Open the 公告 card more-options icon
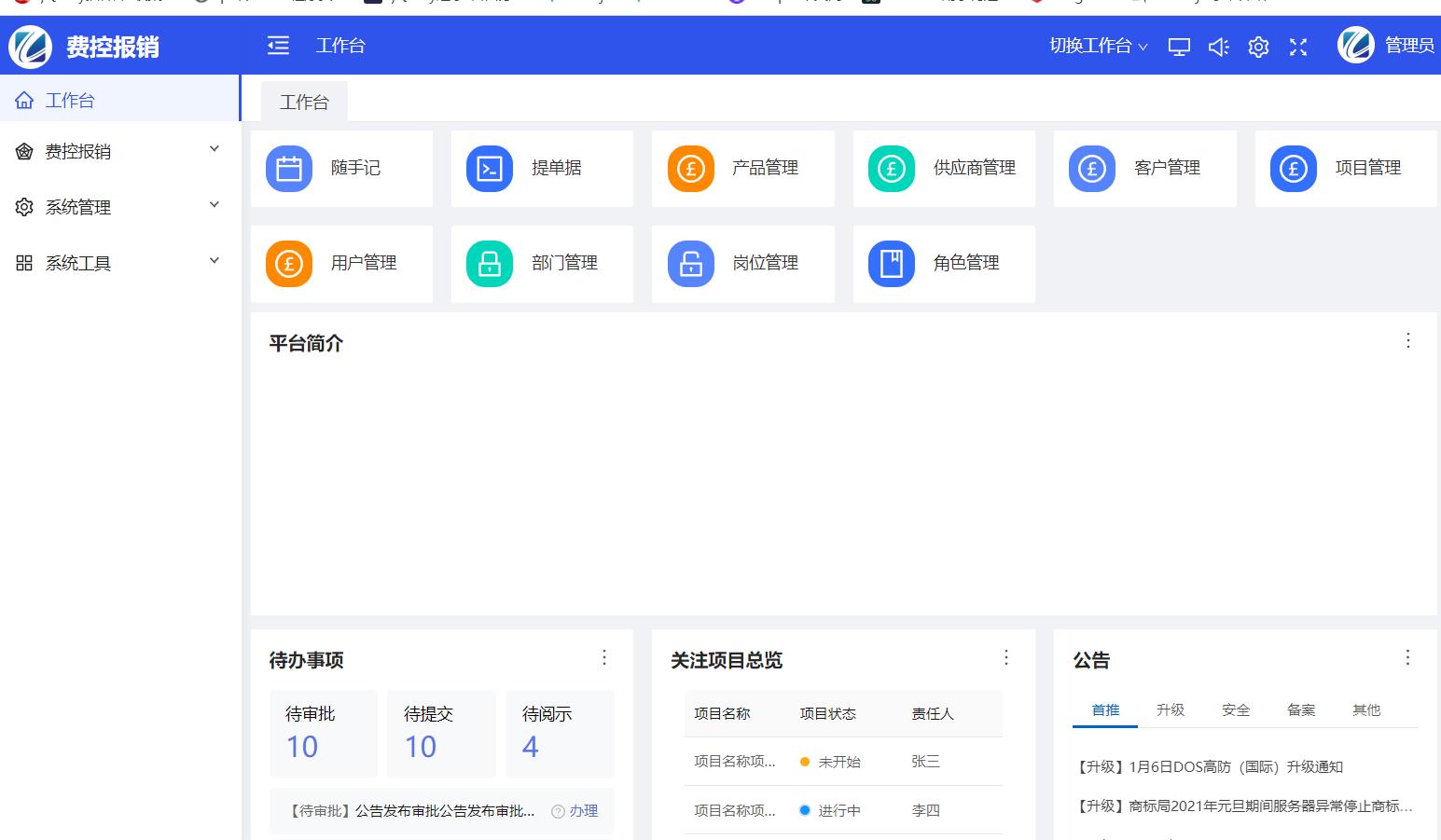This screenshot has width=1441, height=840. pos(1407,657)
